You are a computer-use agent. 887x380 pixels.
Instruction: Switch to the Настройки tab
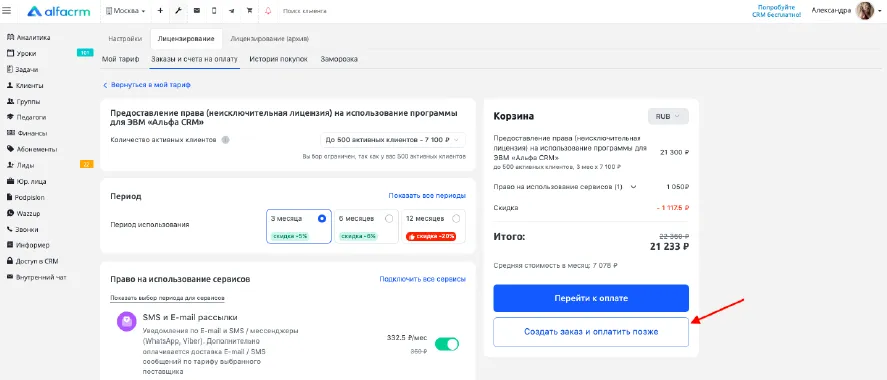pyautogui.click(x=125, y=39)
